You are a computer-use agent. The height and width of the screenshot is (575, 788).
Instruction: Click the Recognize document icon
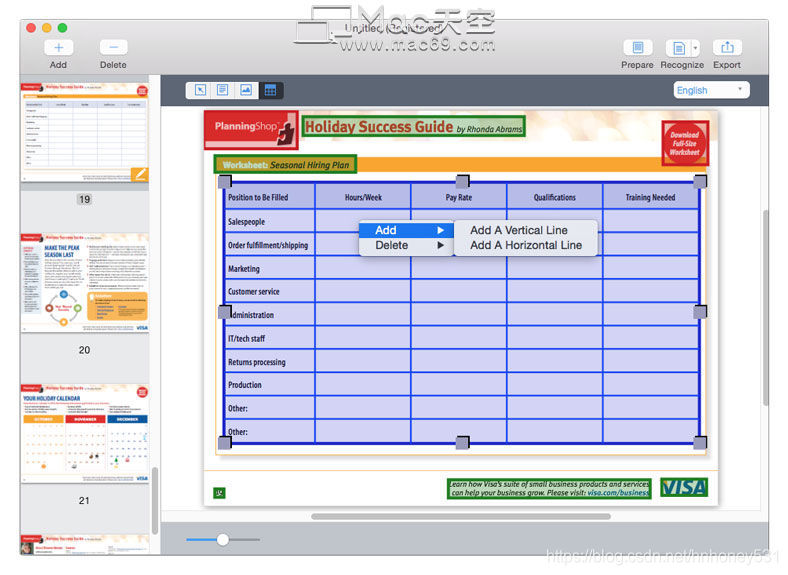[x=678, y=48]
